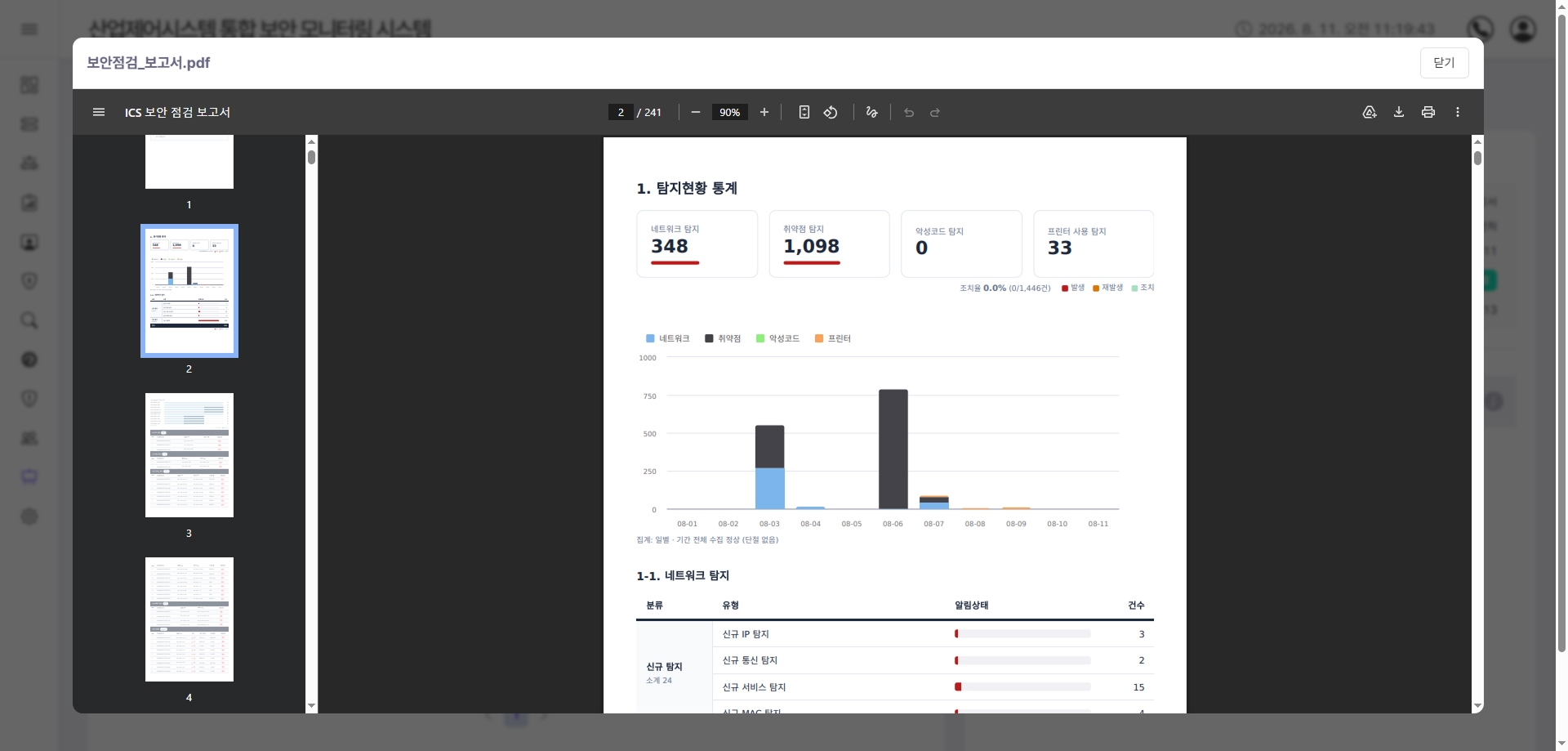Viewport: 1568px width, 751px height.
Task: Click the 취약점 탐지 1,098 stat card
Action: click(830, 244)
